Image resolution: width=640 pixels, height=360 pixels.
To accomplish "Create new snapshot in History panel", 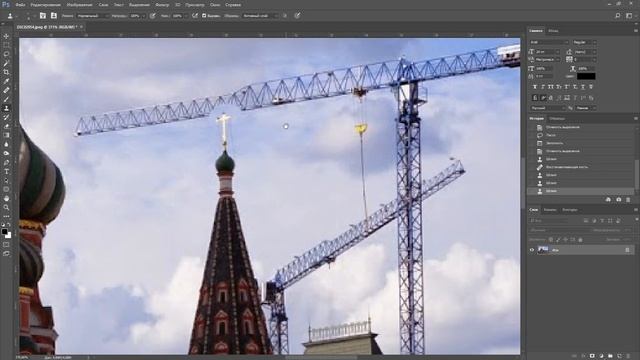I will click(619, 200).
